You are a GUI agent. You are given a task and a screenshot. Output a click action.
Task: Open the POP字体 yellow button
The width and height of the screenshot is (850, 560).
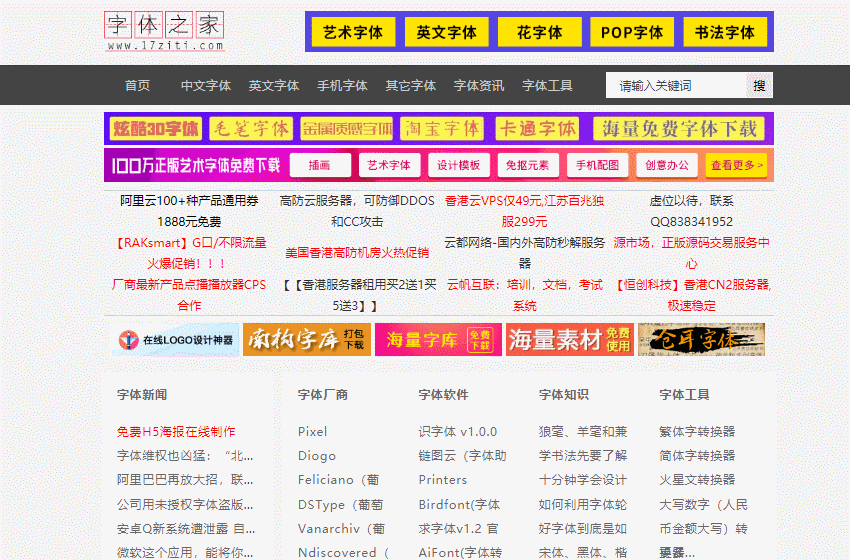click(632, 32)
